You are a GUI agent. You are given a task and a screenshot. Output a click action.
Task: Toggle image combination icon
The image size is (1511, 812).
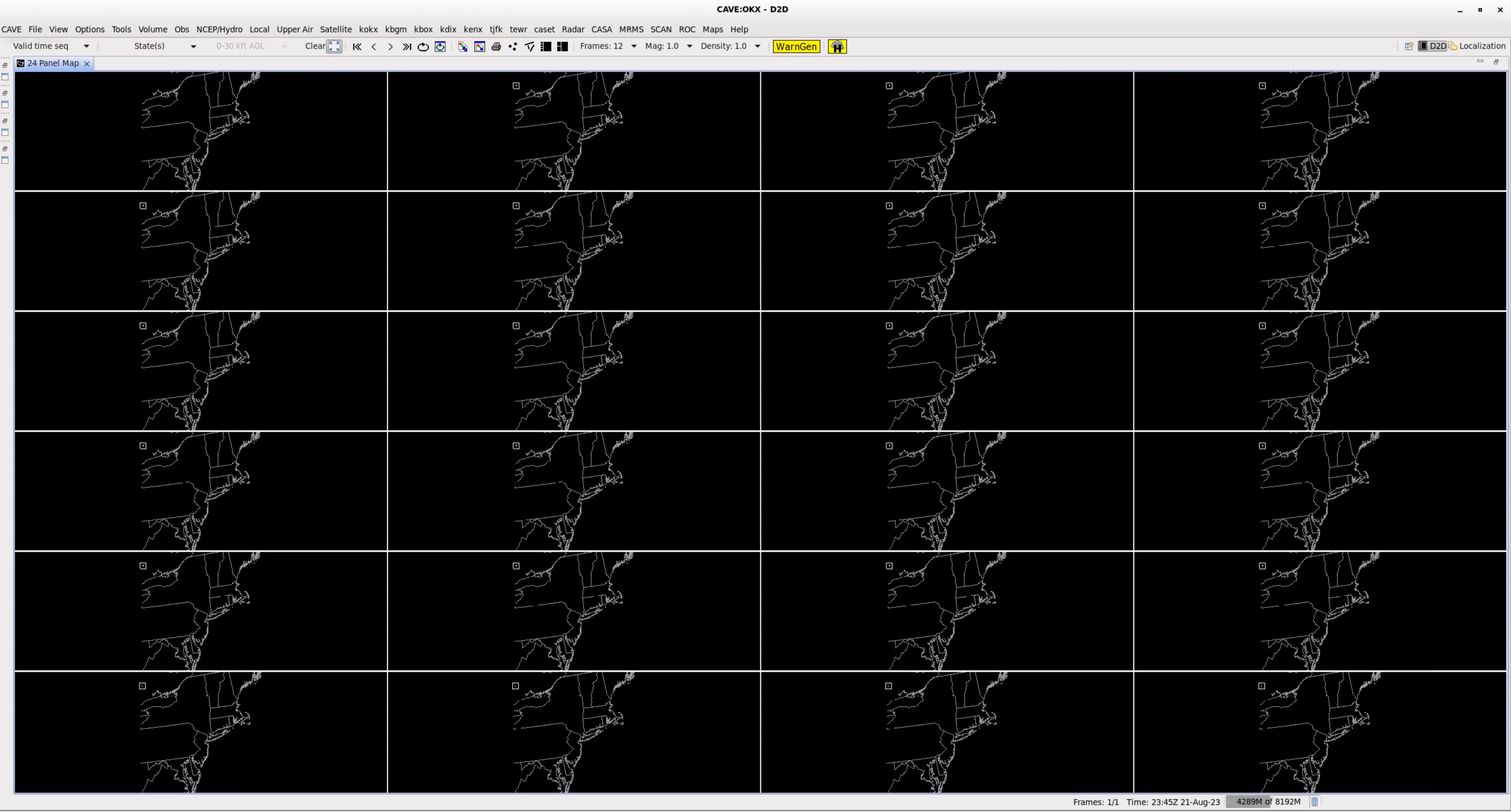[463, 47]
